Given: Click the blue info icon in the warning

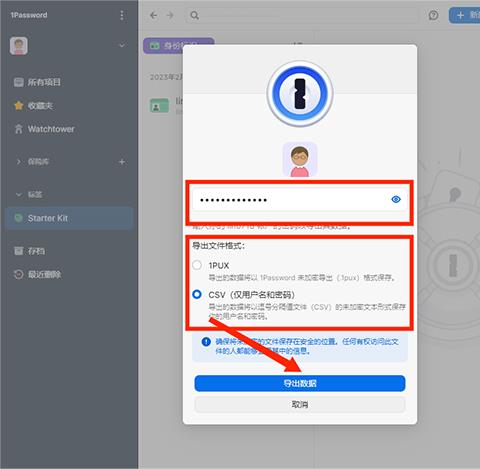Looking at the screenshot, I should (206, 342).
